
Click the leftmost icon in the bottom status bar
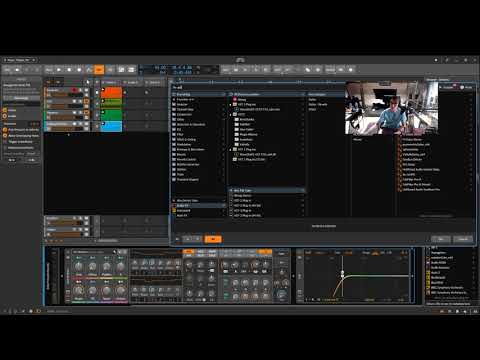click(5, 311)
